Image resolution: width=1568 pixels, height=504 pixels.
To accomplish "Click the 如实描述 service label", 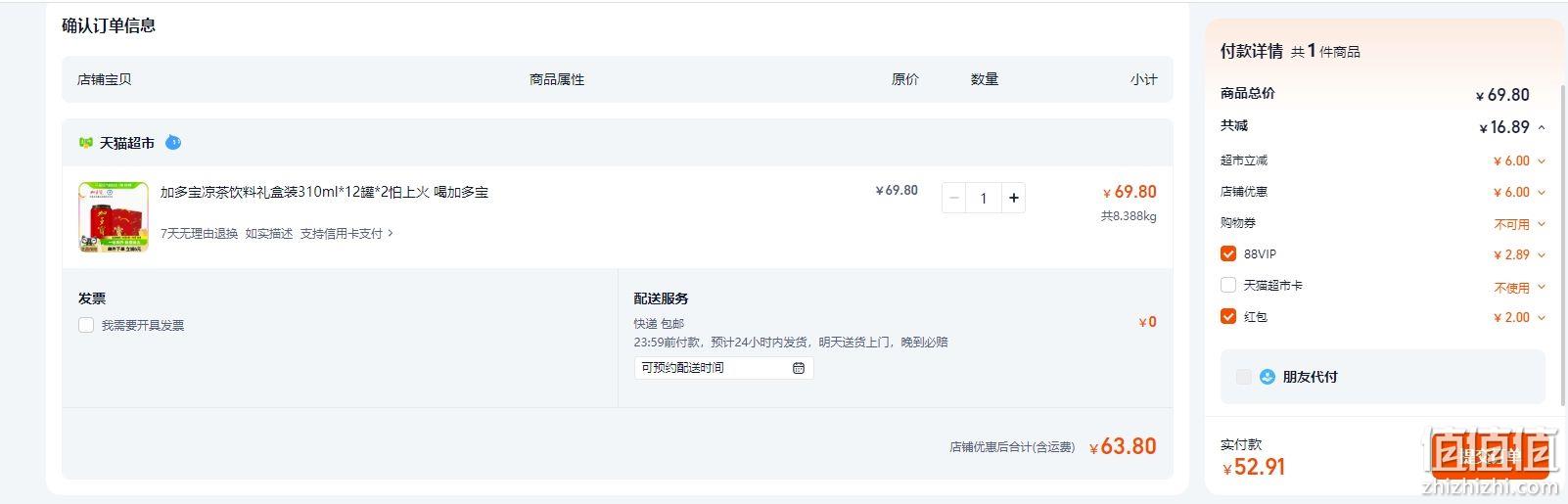I will [269, 234].
